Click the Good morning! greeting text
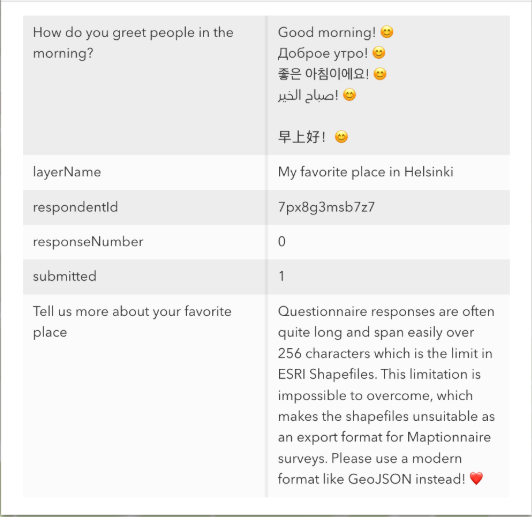This screenshot has width=532, height=517. pos(327,32)
